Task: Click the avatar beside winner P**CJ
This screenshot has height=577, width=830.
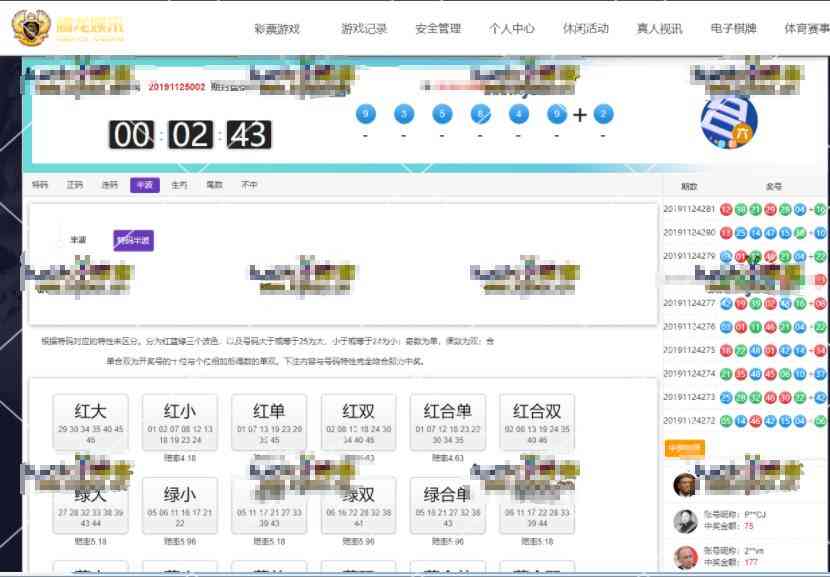Action: [x=685, y=521]
